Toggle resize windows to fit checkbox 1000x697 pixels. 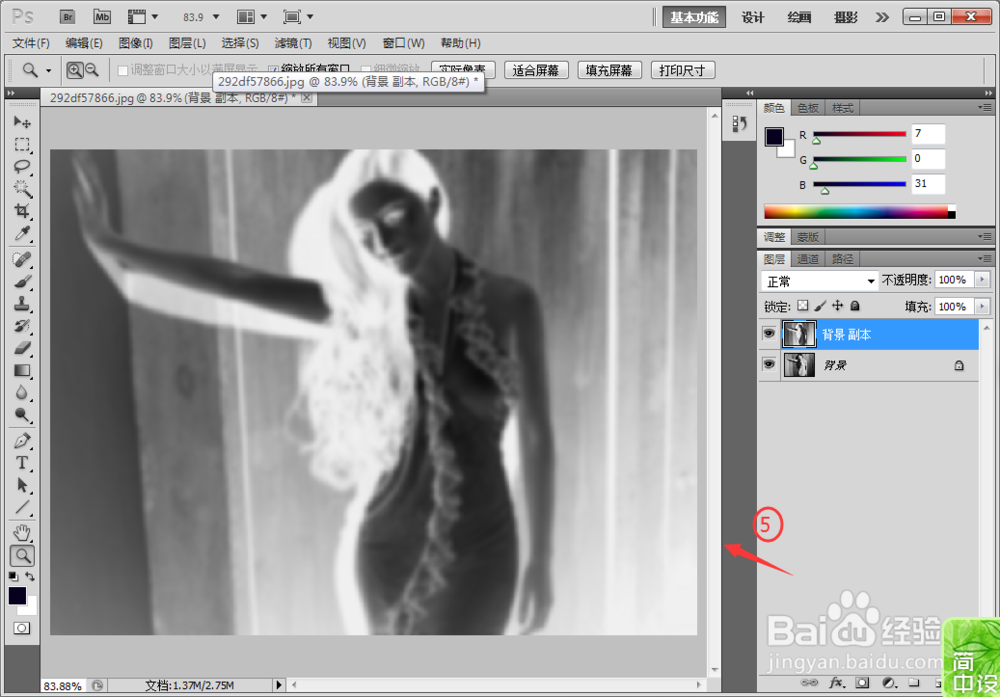[x=122, y=71]
